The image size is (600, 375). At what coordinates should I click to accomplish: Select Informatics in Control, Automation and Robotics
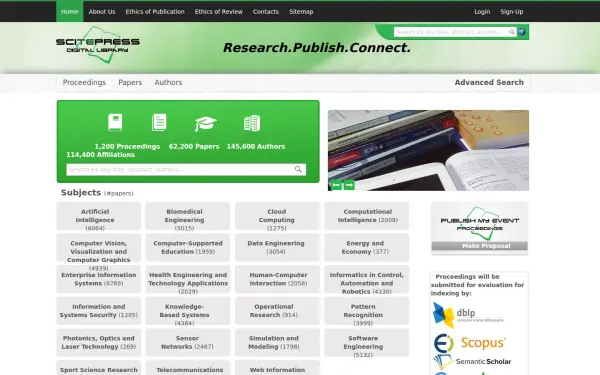367,279
